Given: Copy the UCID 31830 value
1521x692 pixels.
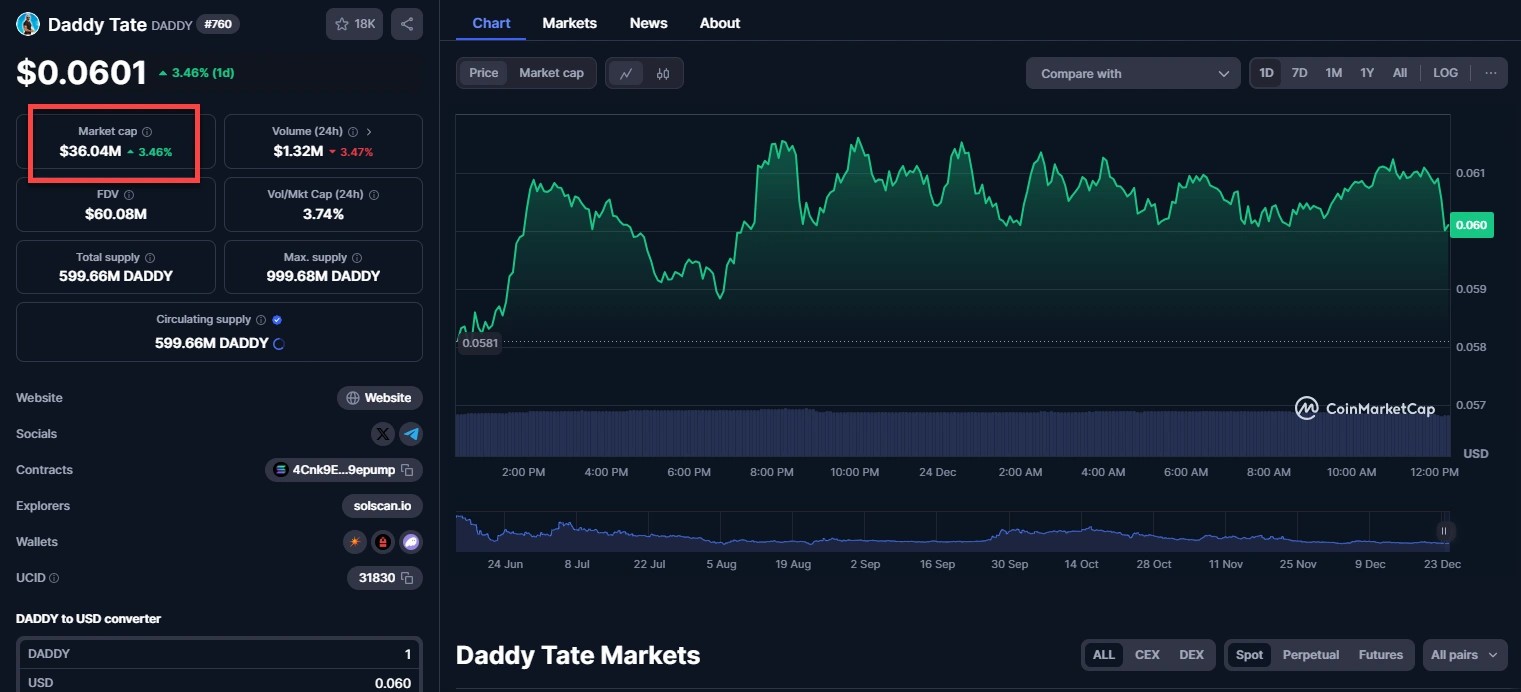Looking at the screenshot, I should (x=406, y=578).
